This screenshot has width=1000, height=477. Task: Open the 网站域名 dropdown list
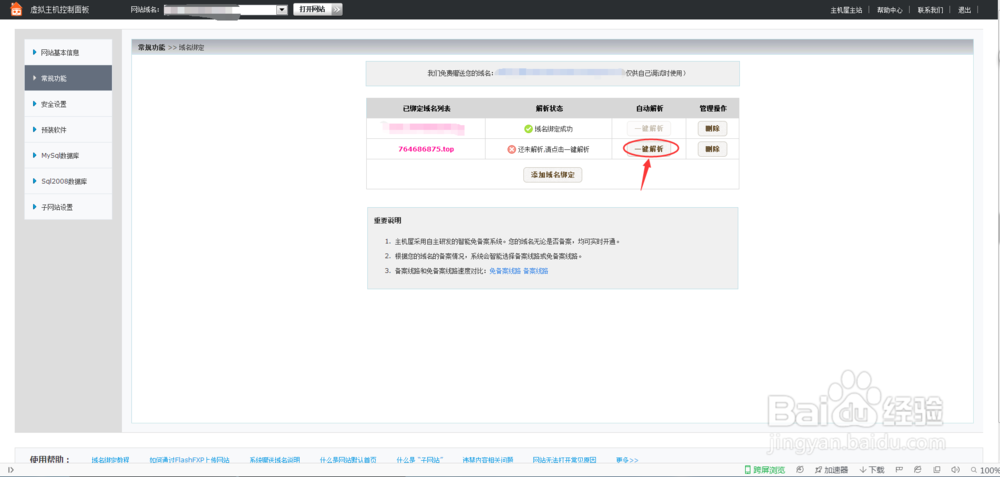pyautogui.click(x=282, y=10)
